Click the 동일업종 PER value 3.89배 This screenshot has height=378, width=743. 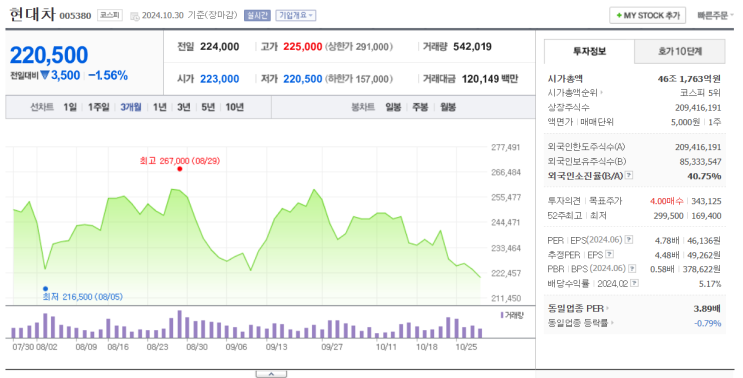point(707,308)
